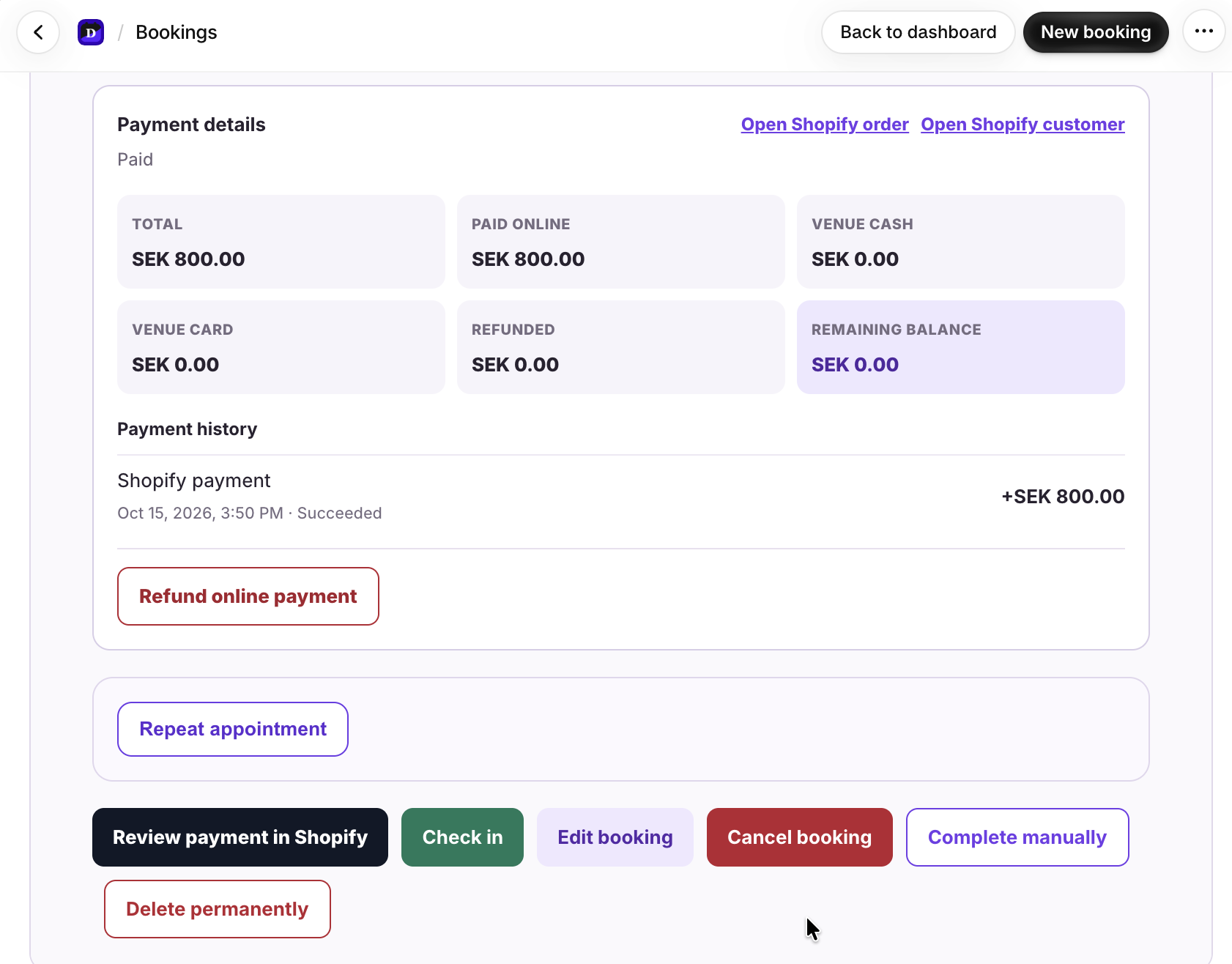The height and width of the screenshot is (964, 1232).
Task: Click the green Check in button
Action: tap(463, 837)
